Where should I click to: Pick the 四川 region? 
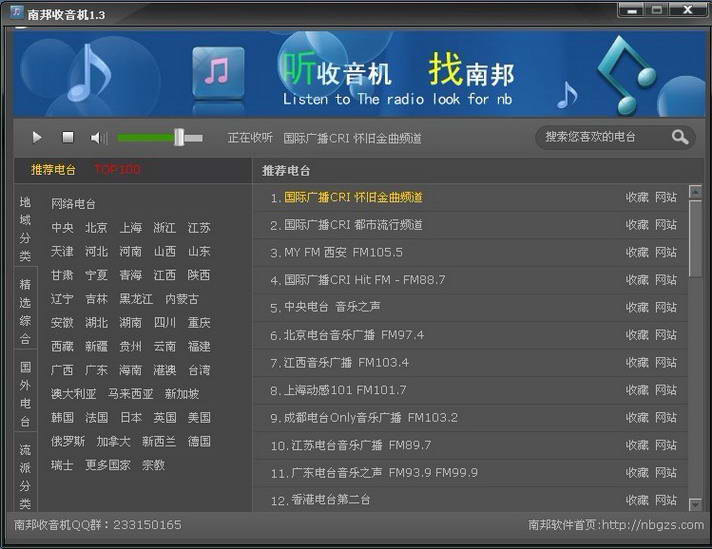tap(165, 322)
